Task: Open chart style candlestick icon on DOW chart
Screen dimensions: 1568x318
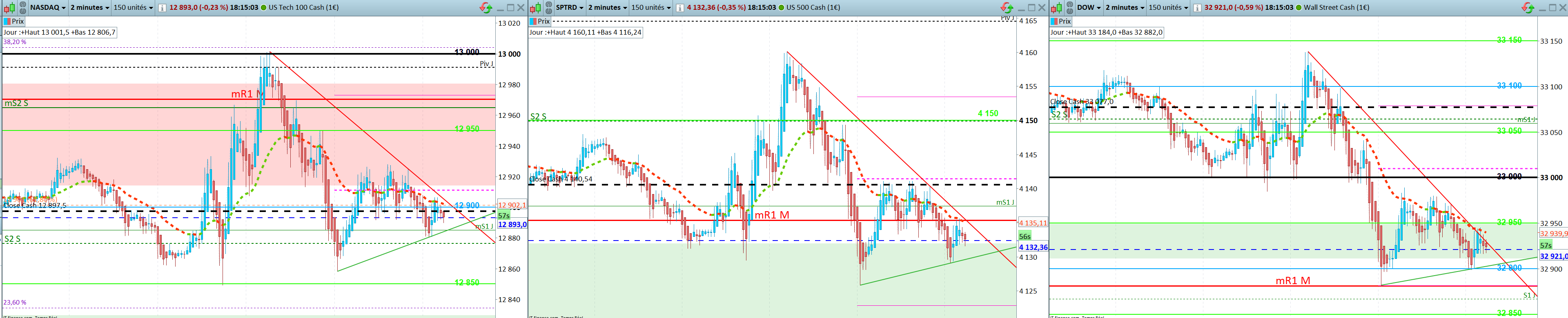Action: click(1056, 8)
